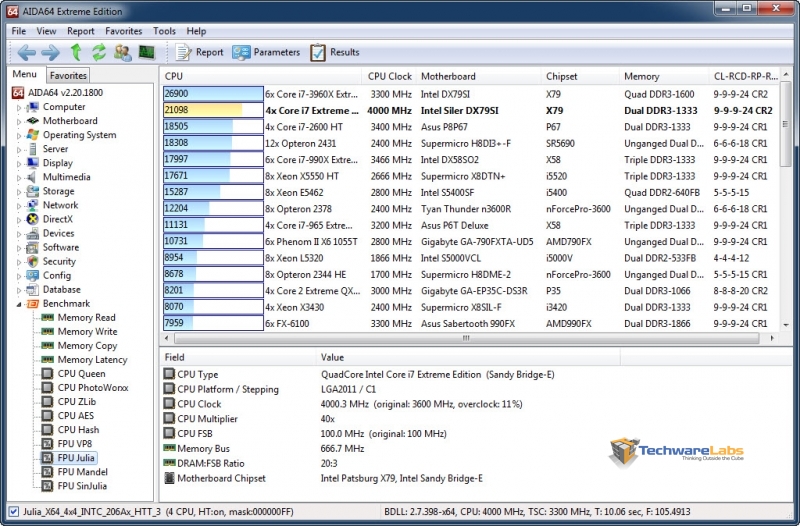Switch to the Favorites tab
Viewport: 800px width, 526px height.
coord(68,76)
